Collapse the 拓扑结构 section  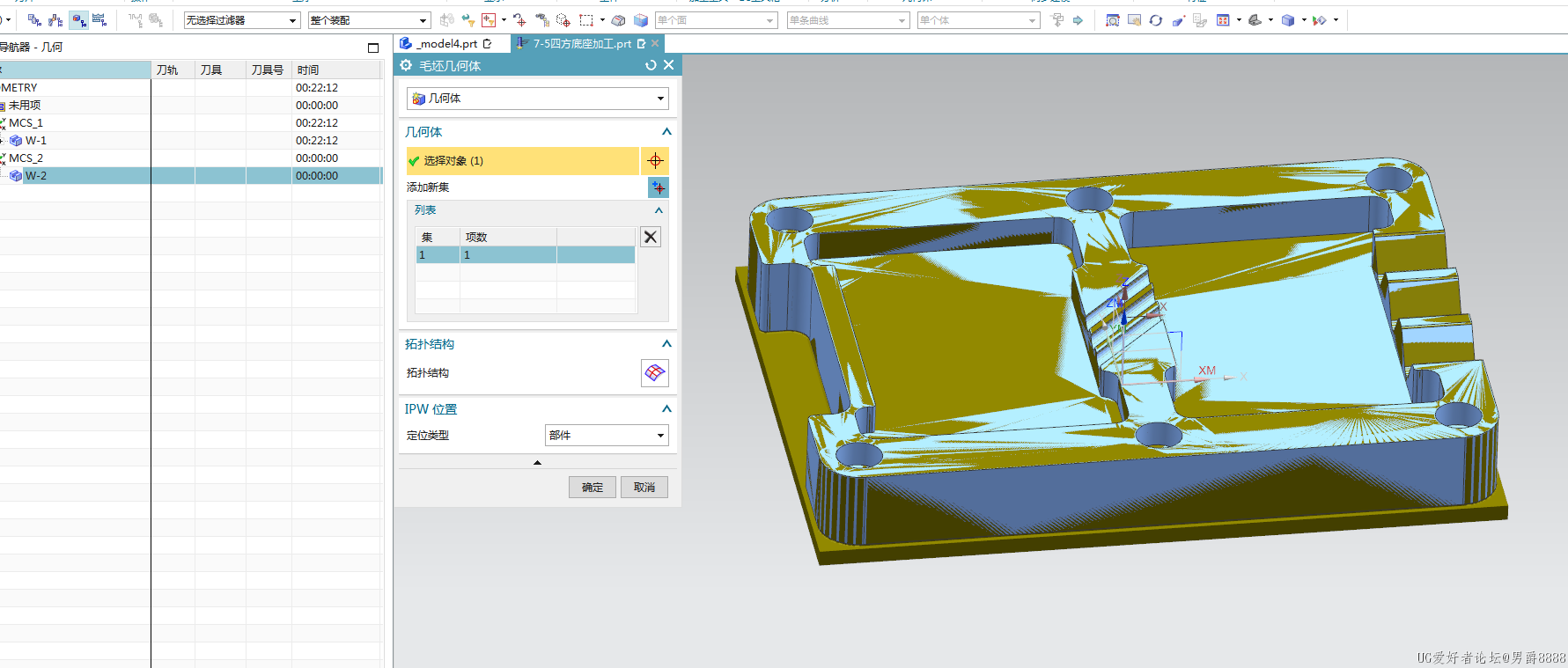[x=666, y=344]
